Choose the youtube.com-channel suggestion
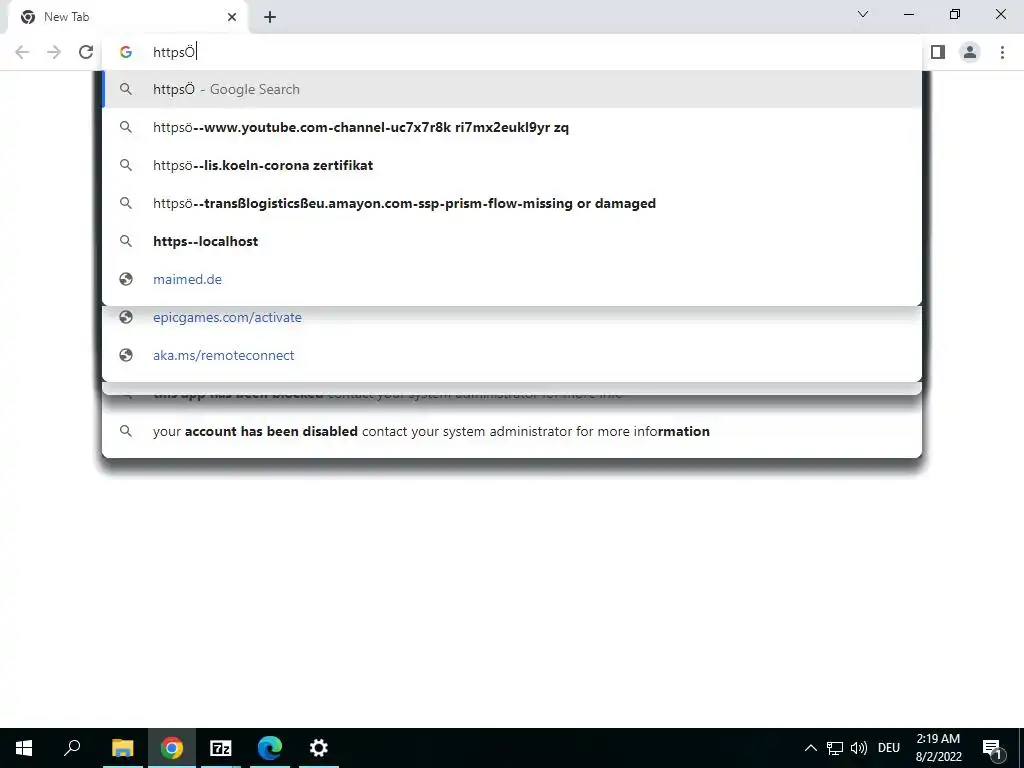 tap(512, 127)
